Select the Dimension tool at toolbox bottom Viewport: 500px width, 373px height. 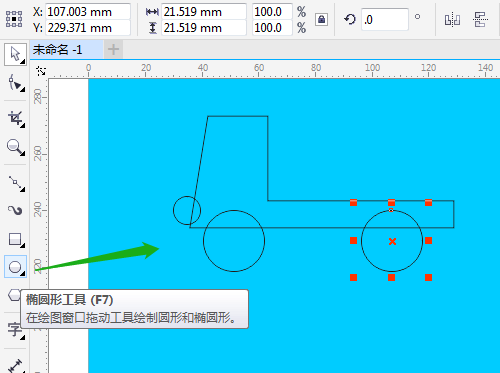click(x=15, y=365)
